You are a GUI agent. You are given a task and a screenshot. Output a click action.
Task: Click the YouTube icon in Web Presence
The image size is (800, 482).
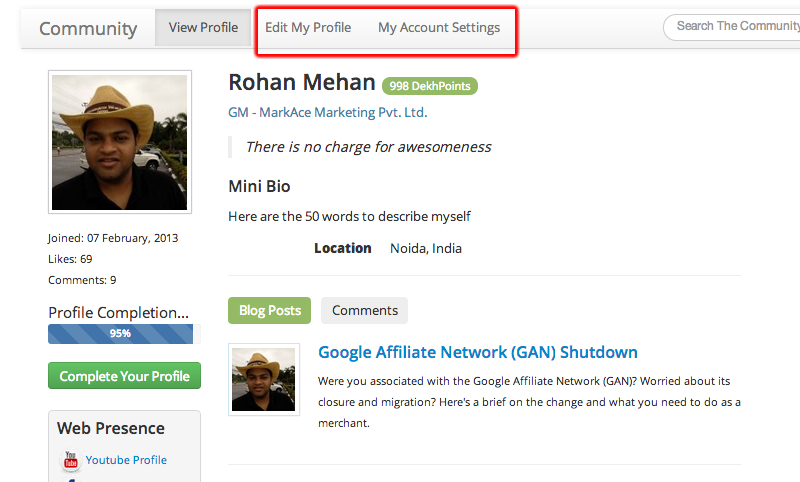coord(70,460)
